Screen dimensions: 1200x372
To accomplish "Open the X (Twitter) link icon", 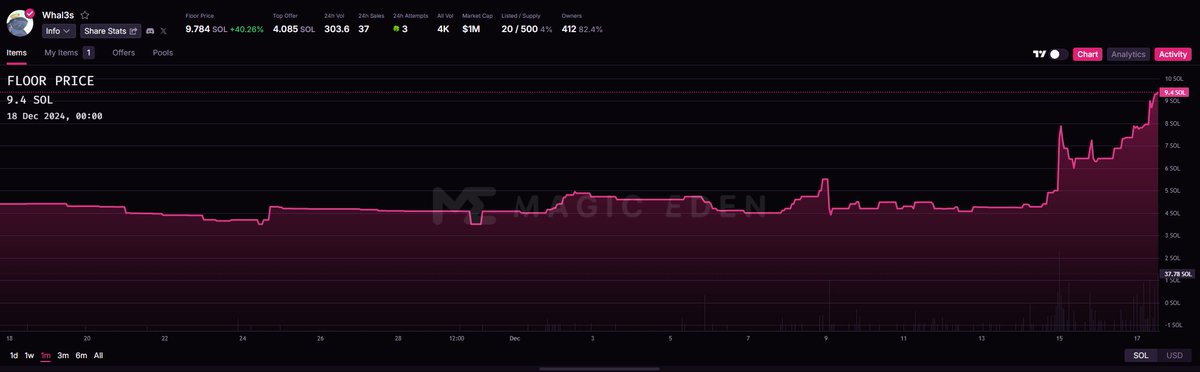I will click(x=164, y=31).
